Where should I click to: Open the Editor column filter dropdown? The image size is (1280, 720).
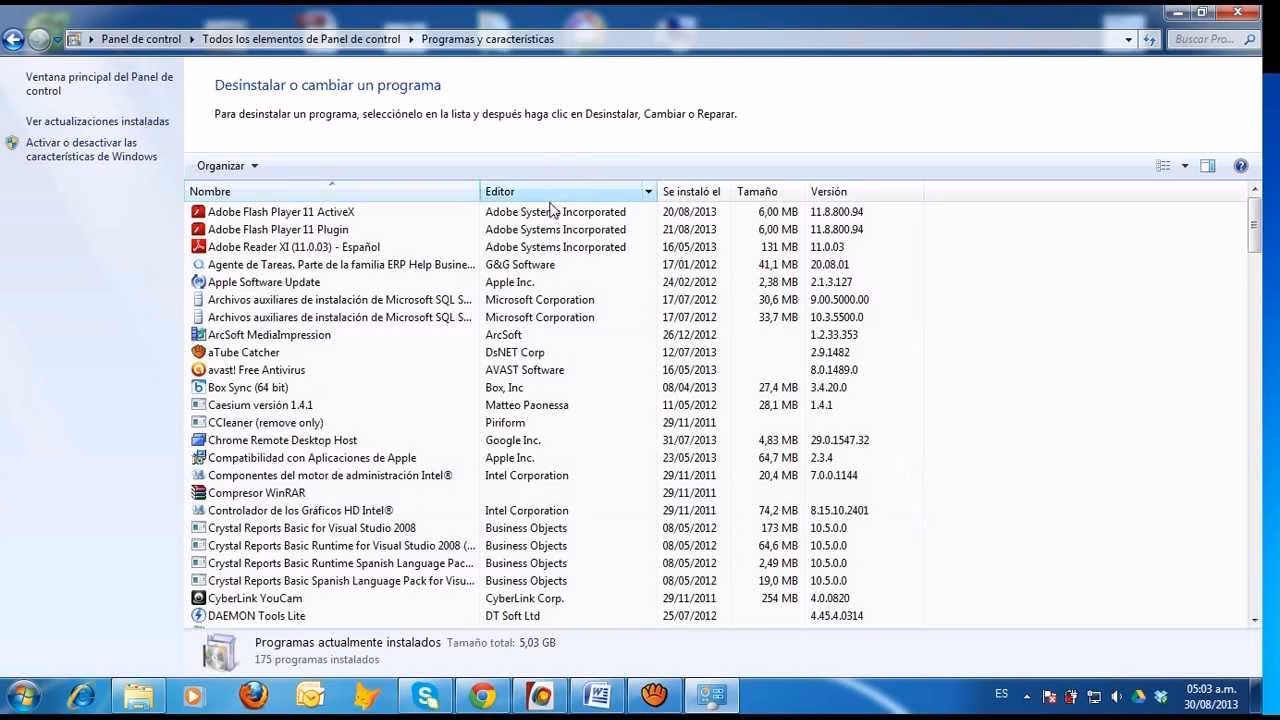648,192
